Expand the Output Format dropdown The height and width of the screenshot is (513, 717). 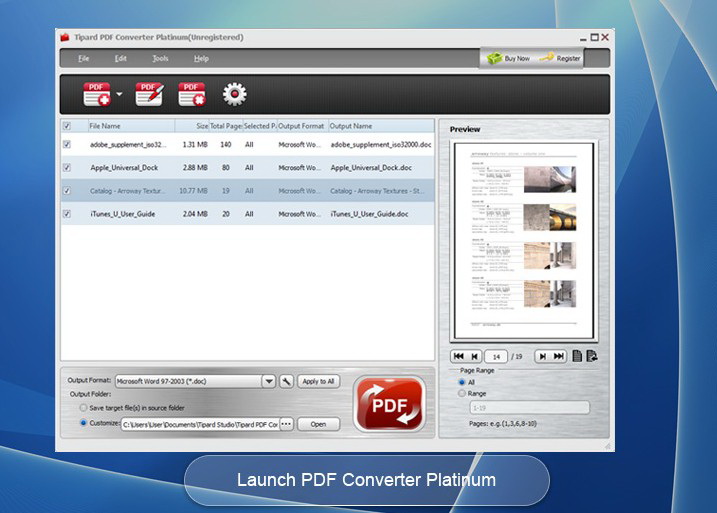click(268, 381)
